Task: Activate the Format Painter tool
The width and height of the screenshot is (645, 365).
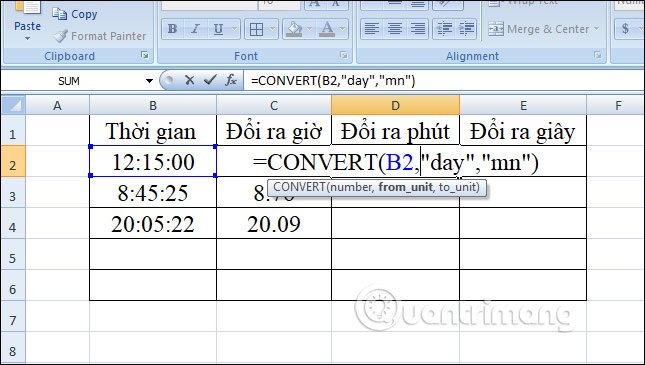Action: [x=99, y=36]
